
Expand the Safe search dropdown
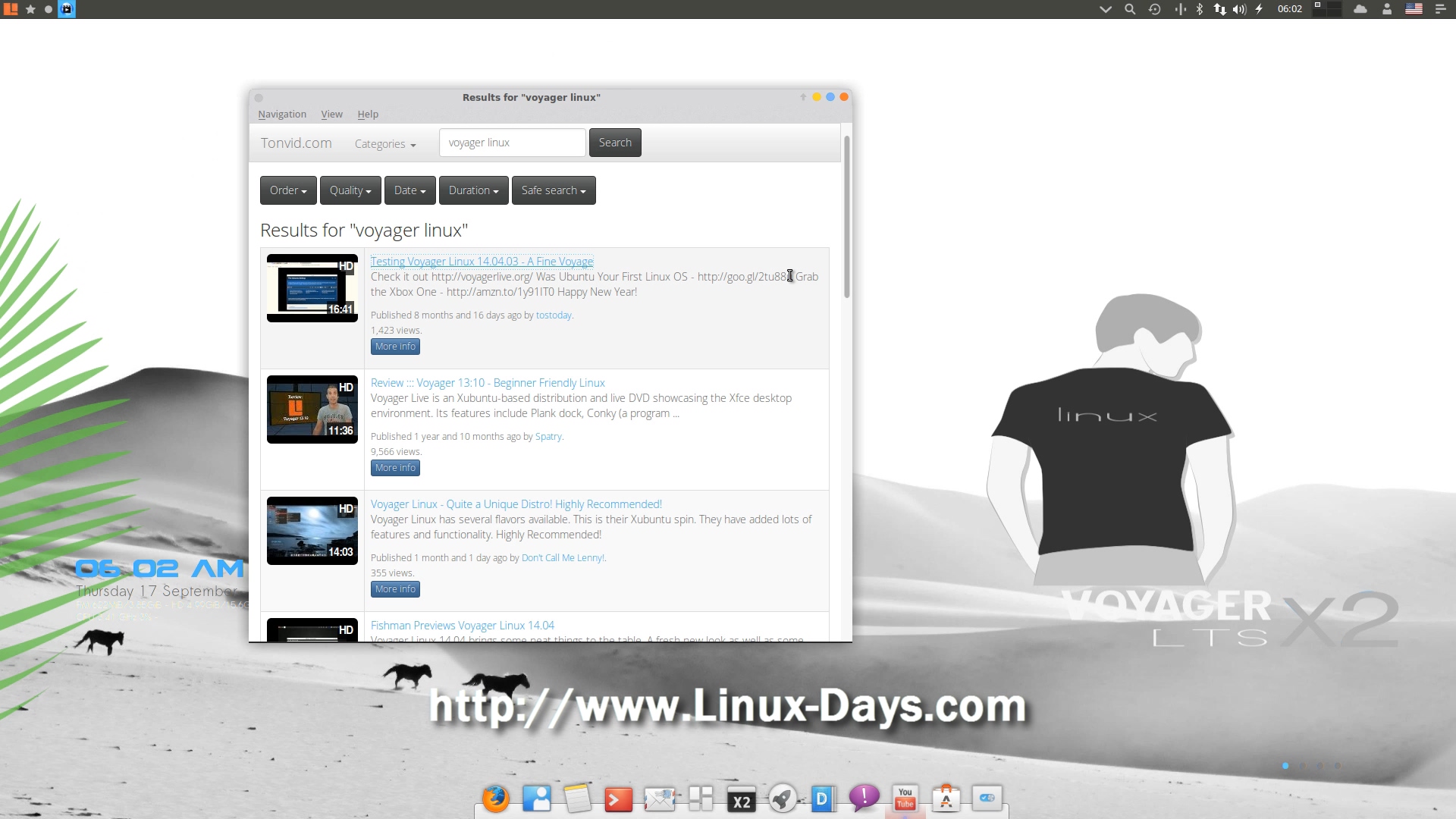click(554, 190)
